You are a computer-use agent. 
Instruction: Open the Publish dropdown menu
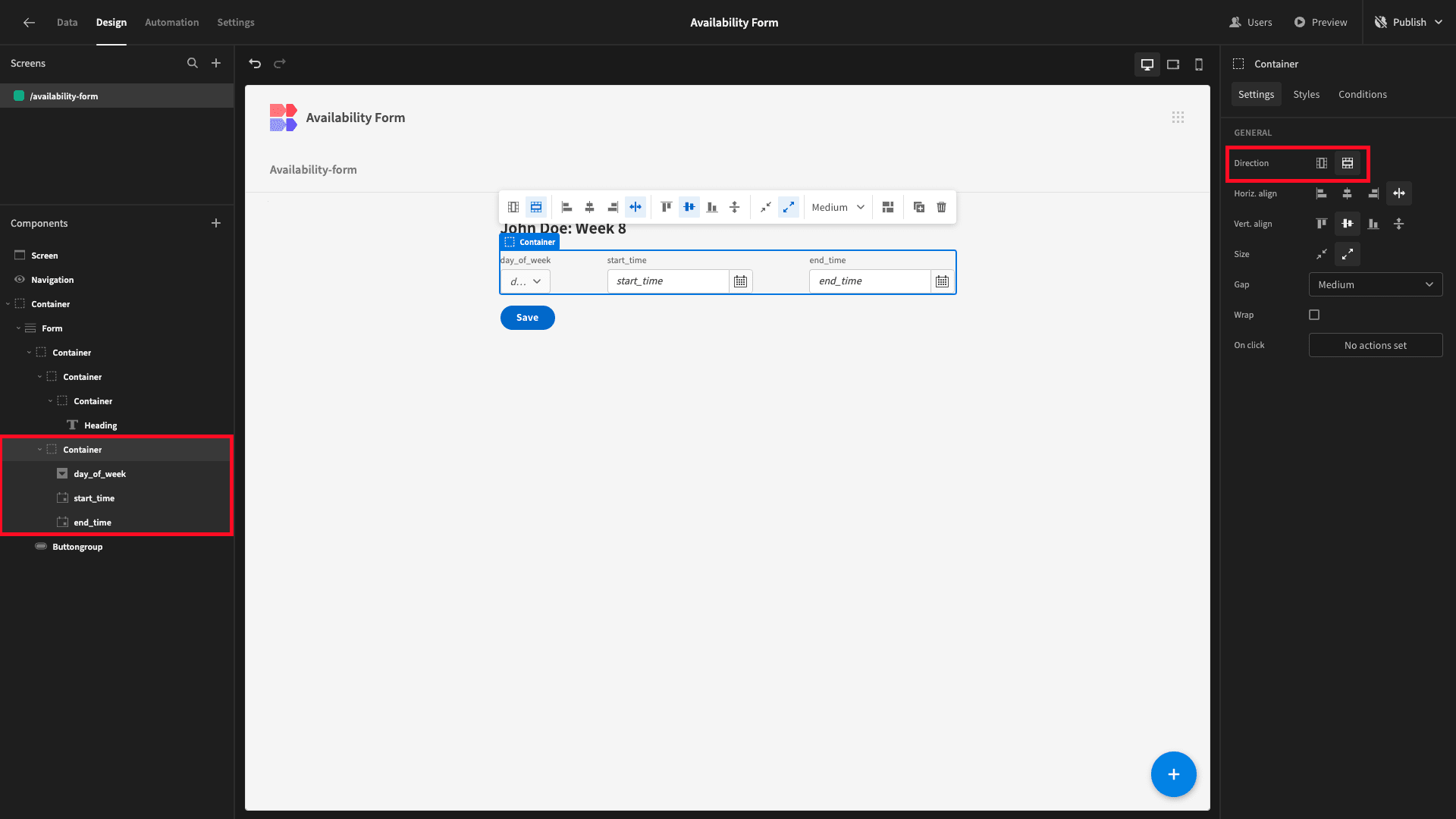coord(1410,23)
